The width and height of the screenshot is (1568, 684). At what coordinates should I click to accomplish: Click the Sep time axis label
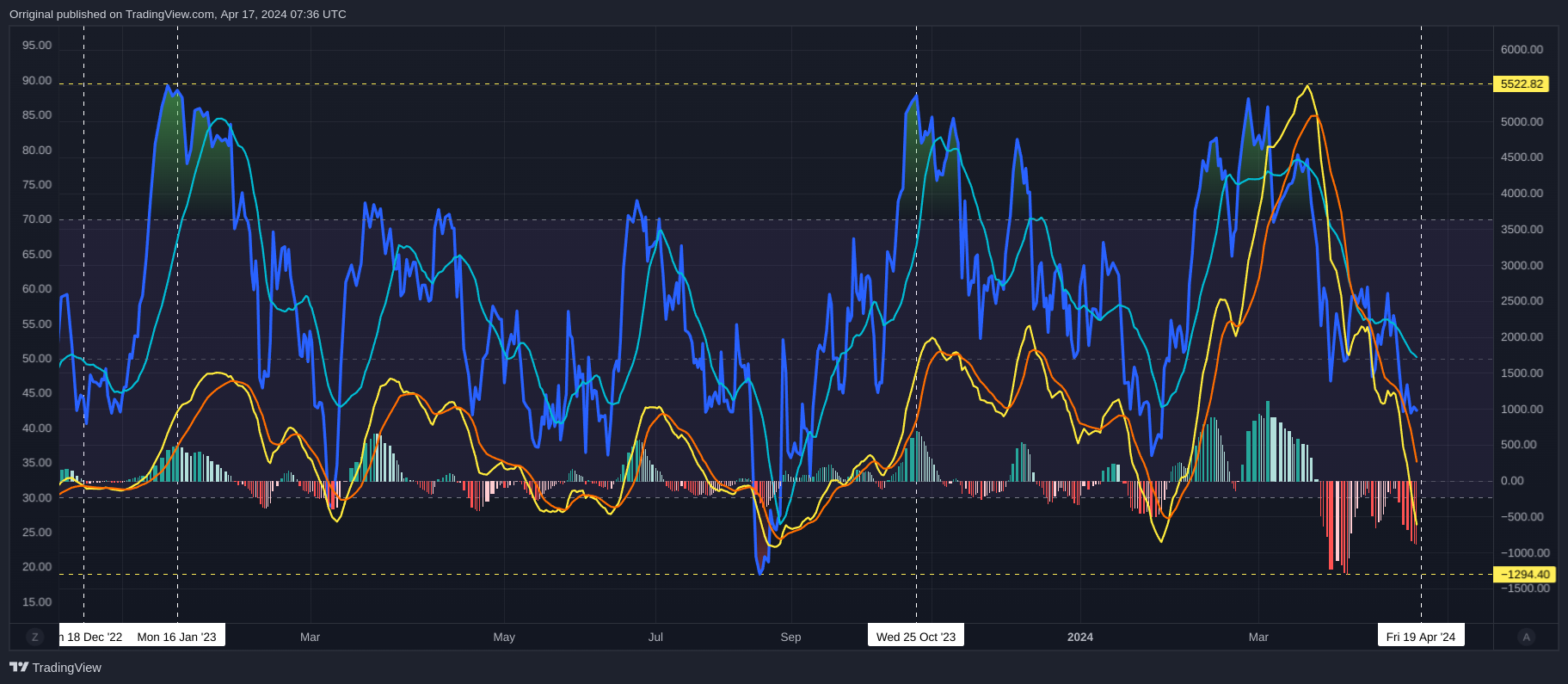pyautogui.click(x=790, y=637)
